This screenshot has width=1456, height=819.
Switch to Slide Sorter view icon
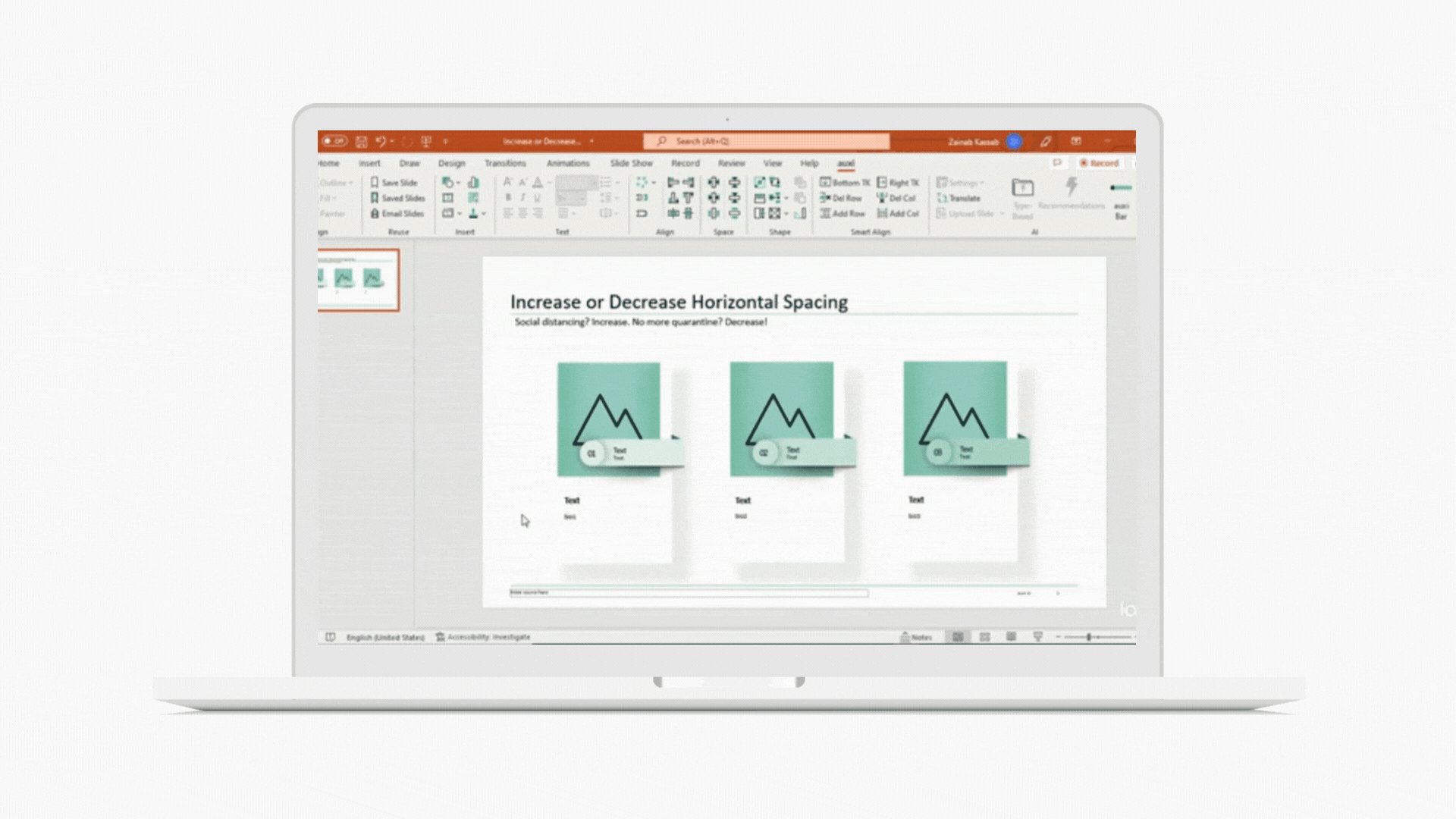tap(984, 637)
